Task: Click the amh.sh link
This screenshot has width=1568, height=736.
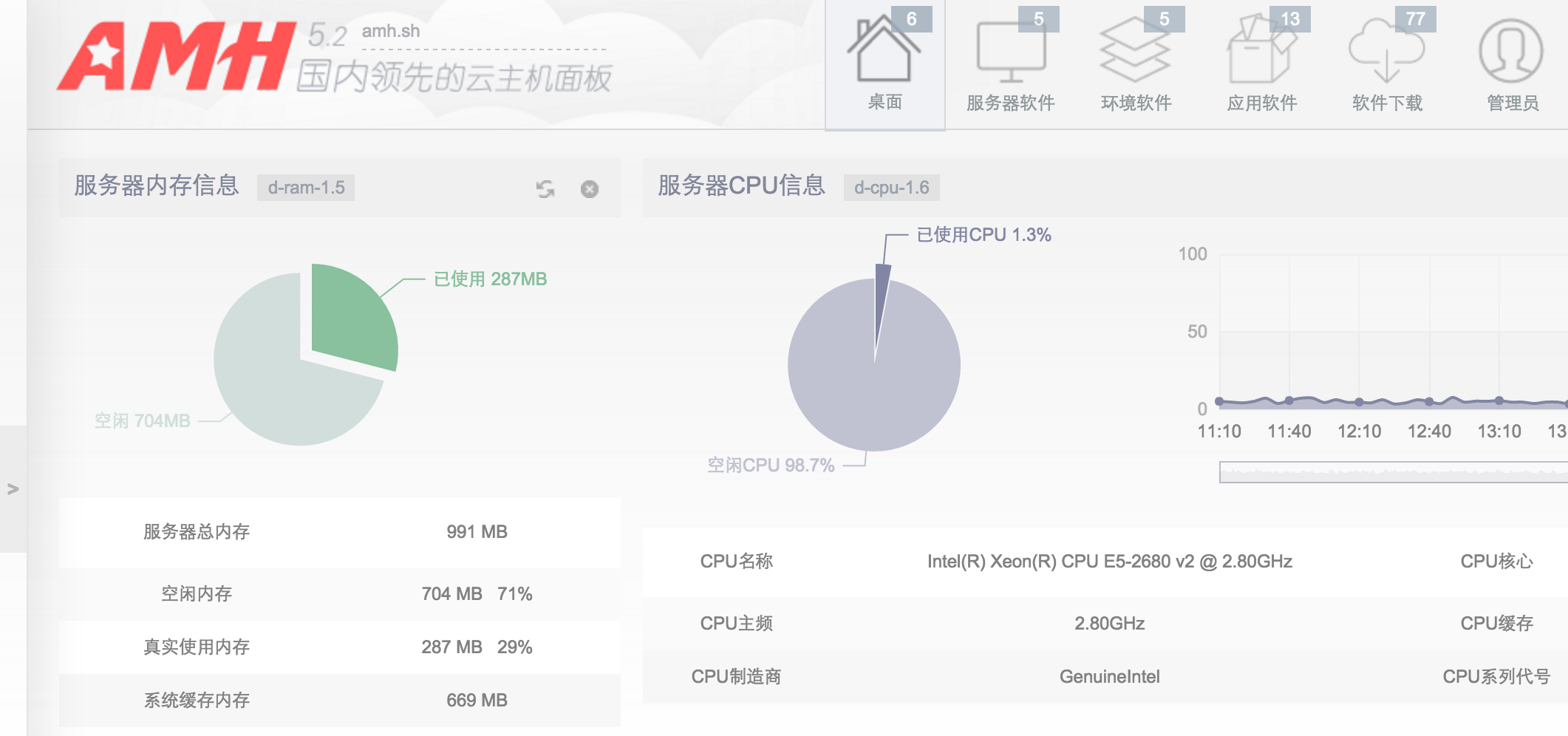Action: click(390, 31)
